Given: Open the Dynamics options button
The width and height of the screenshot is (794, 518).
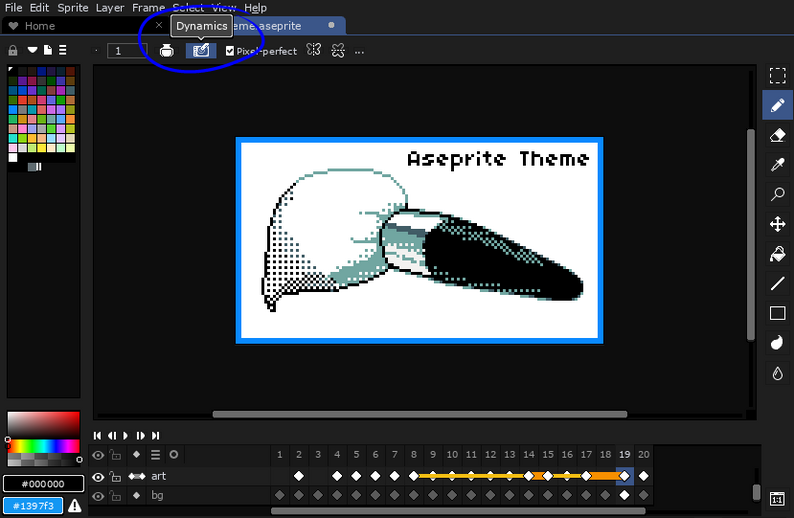Looking at the screenshot, I should click(x=201, y=51).
